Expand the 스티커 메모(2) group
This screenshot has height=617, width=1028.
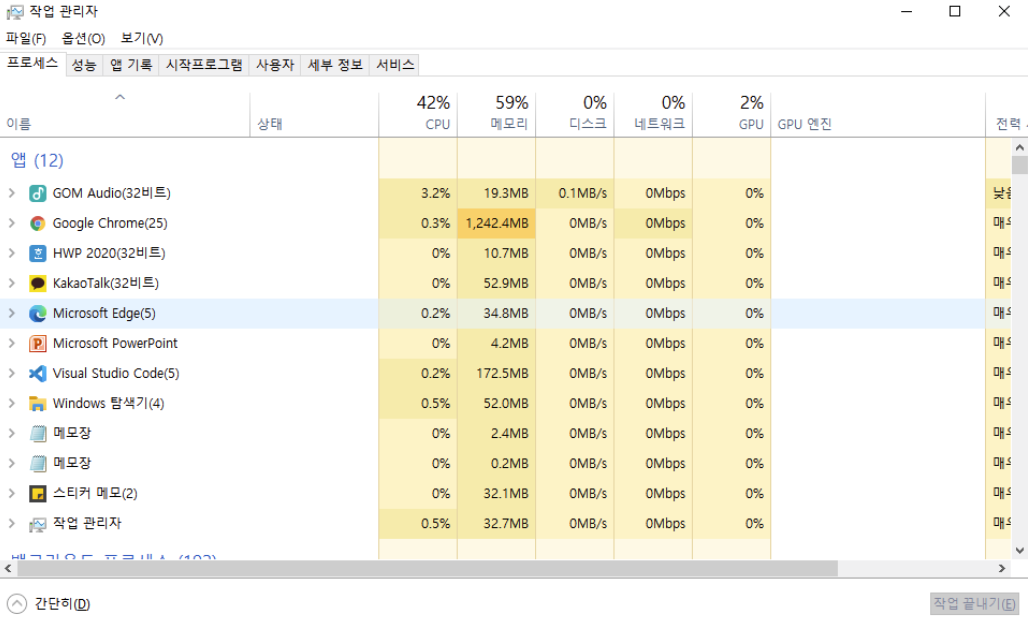(12, 493)
